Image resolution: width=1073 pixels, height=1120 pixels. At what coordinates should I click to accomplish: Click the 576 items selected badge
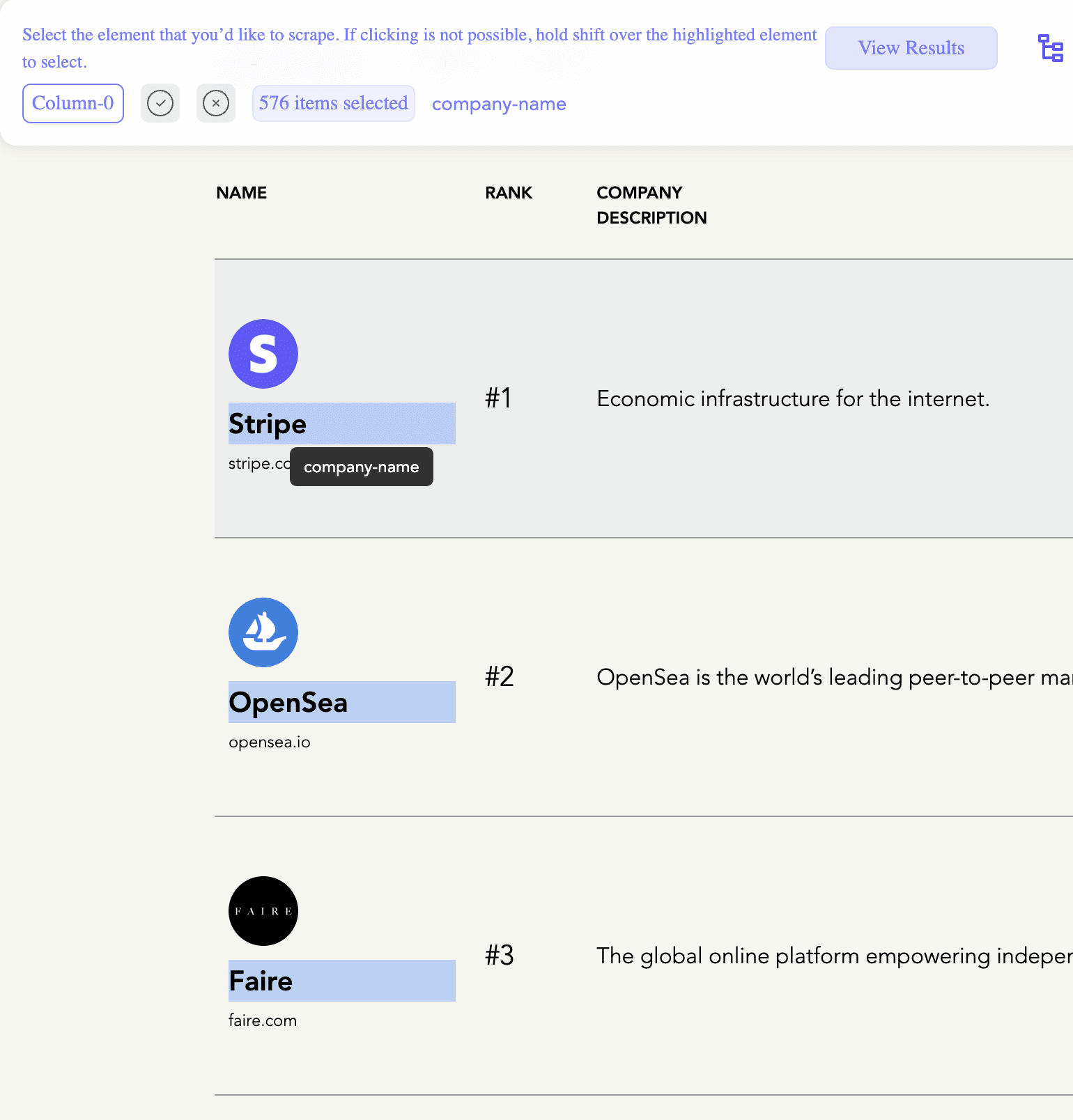pos(334,104)
